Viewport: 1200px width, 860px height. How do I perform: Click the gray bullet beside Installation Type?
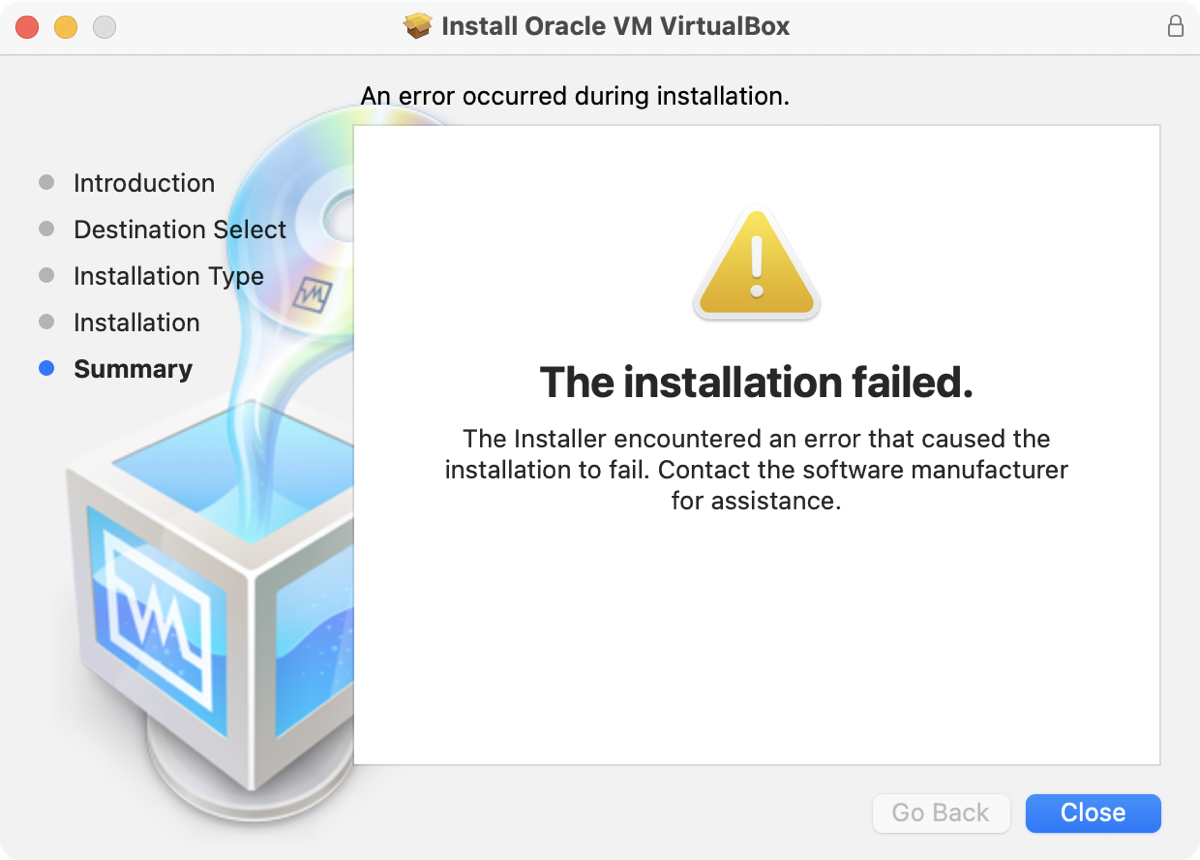(x=46, y=276)
